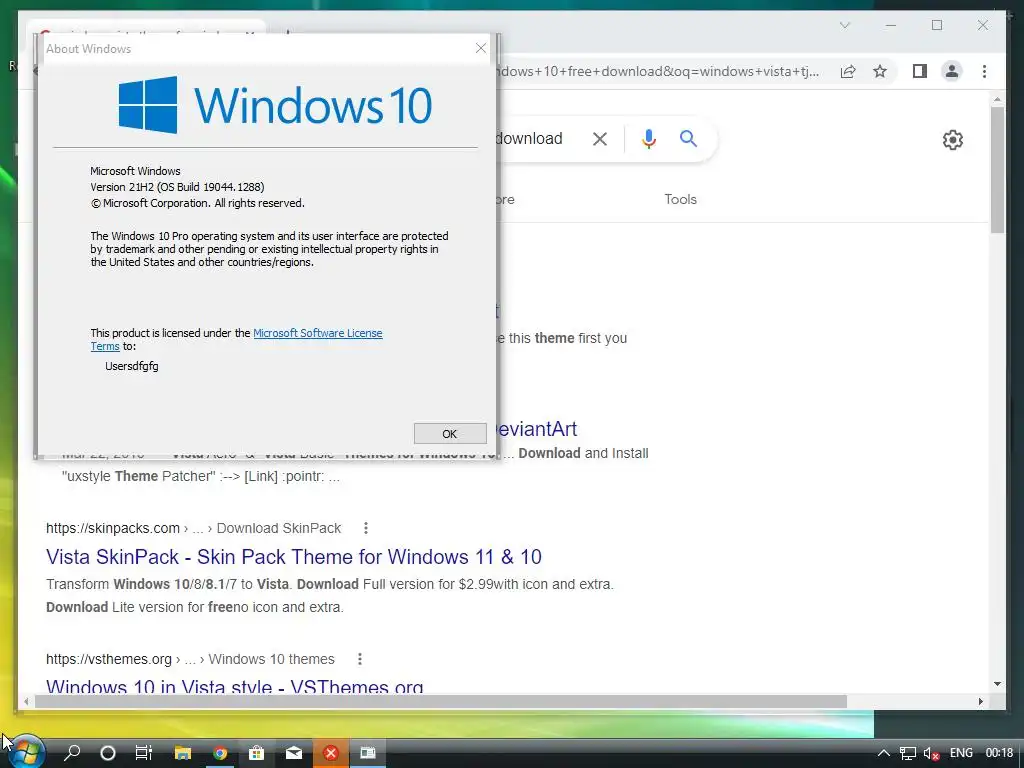1024x768 pixels.
Task: Close the About Windows dialog
Action: click(481, 48)
